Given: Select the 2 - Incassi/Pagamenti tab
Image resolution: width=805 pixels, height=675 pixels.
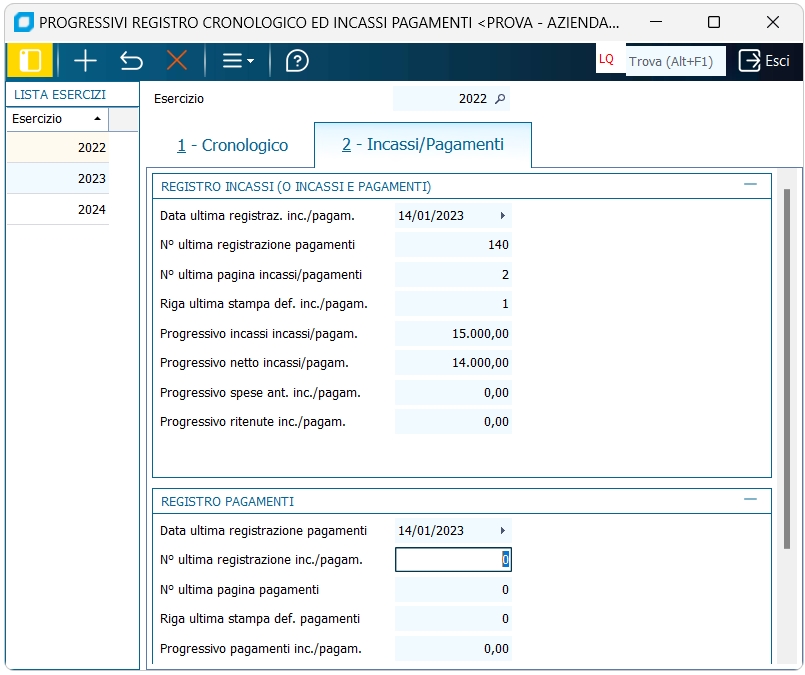Looking at the screenshot, I should tap(422, 145).
